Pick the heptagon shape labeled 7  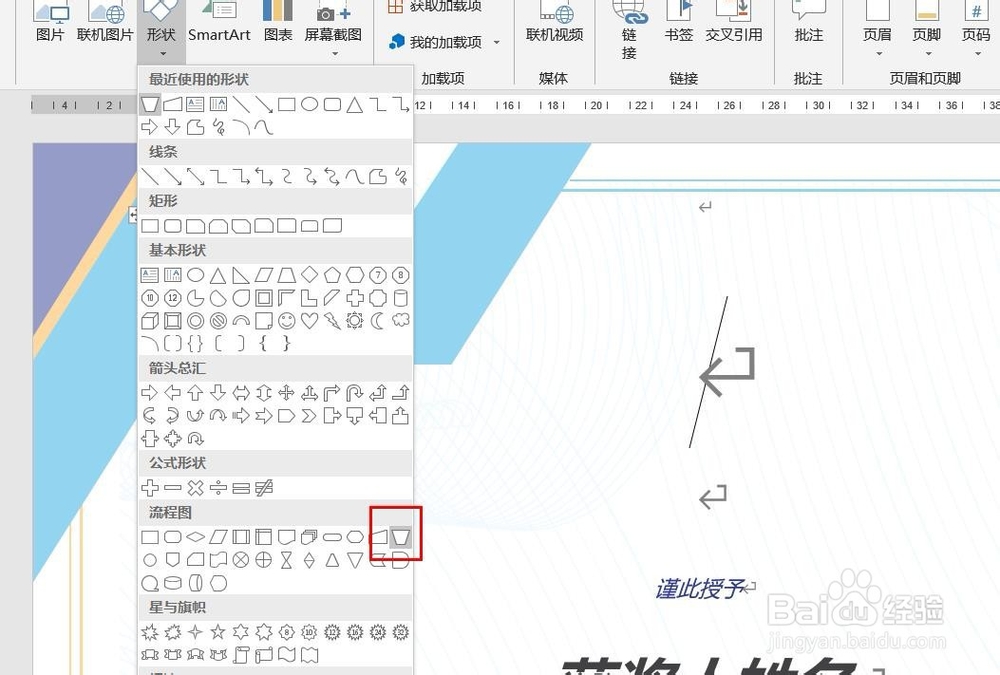pos(378,275)
